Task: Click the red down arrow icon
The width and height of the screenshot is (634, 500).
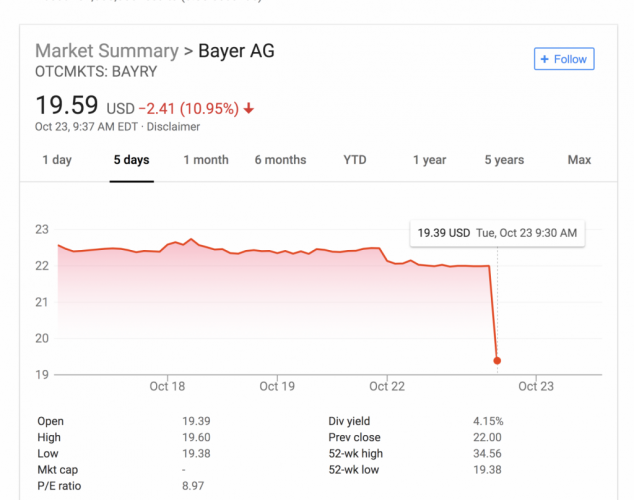Action: (x=248, y=108)
